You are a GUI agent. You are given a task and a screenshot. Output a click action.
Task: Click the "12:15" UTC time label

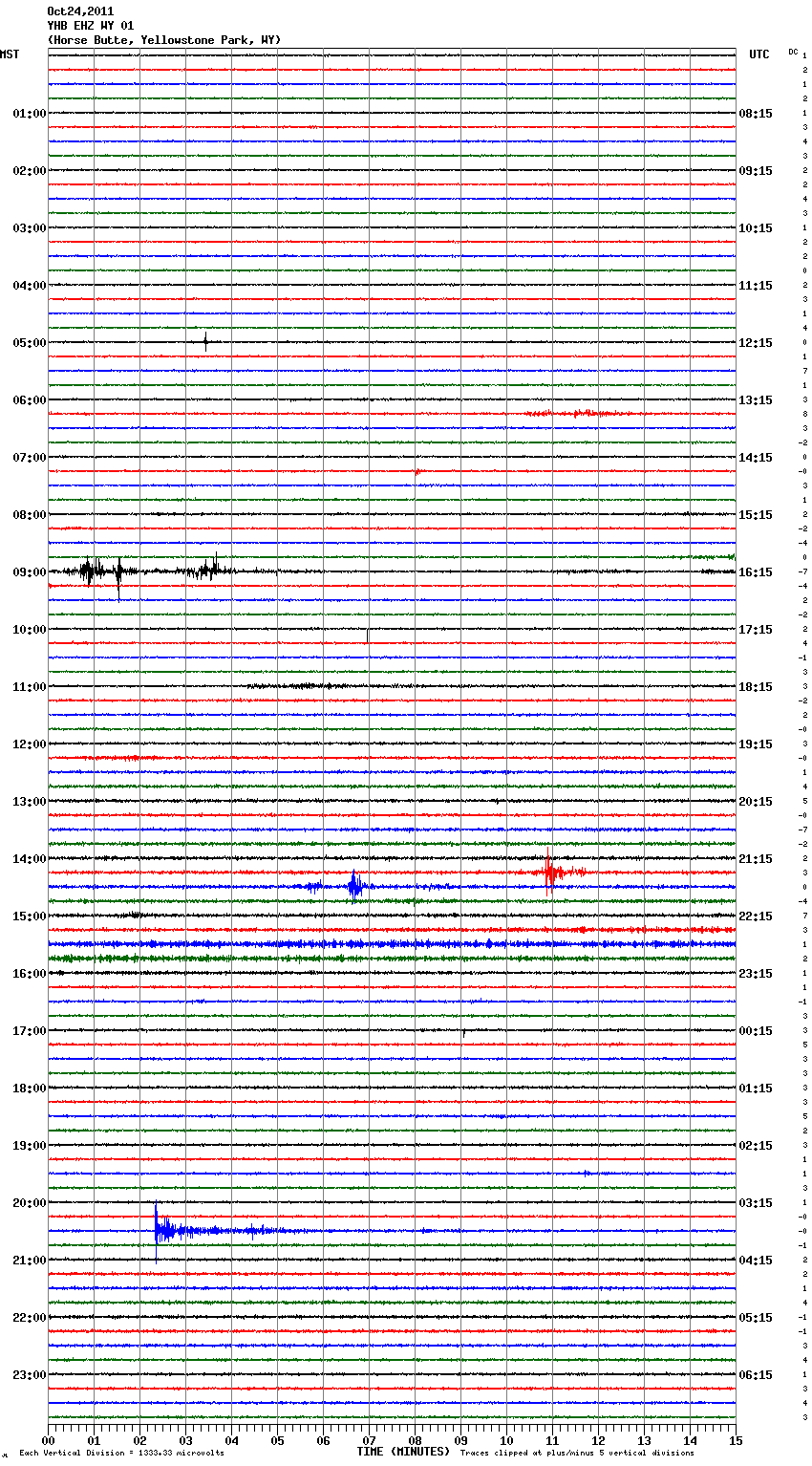pos(756,343)
